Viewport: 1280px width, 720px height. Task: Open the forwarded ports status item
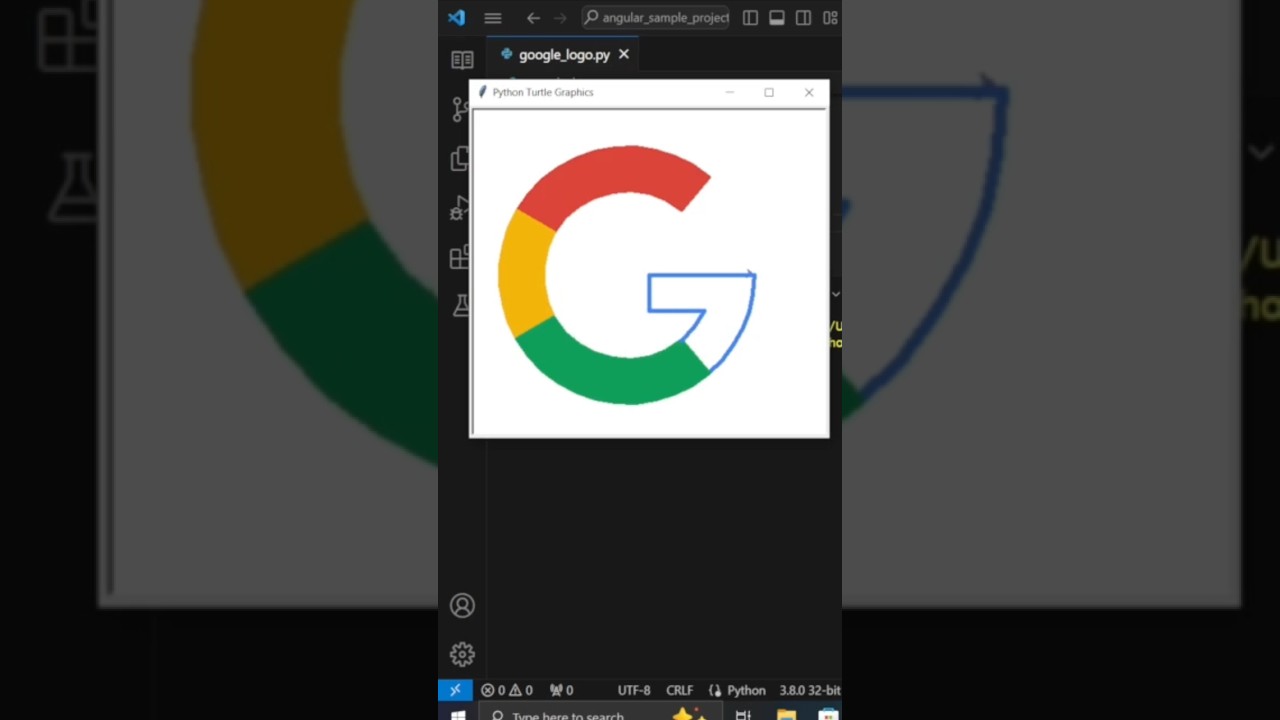click(x=561, y=690)
